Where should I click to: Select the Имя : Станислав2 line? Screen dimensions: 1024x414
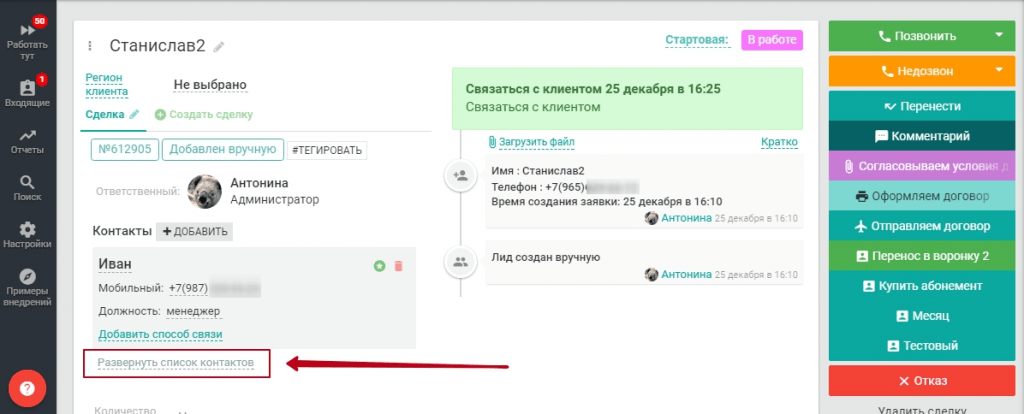538,171
